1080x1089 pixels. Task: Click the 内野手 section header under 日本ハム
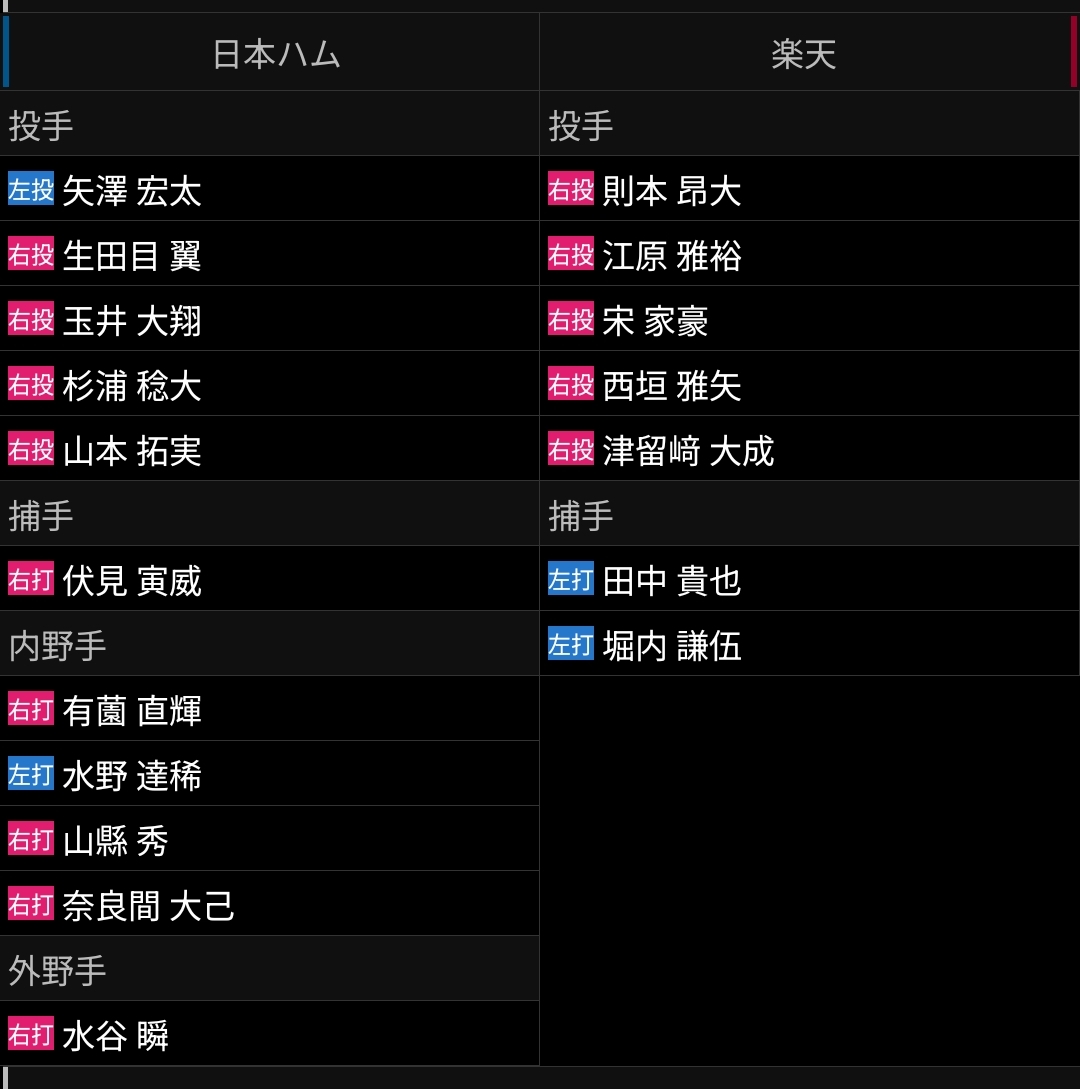tap(58, 645)
